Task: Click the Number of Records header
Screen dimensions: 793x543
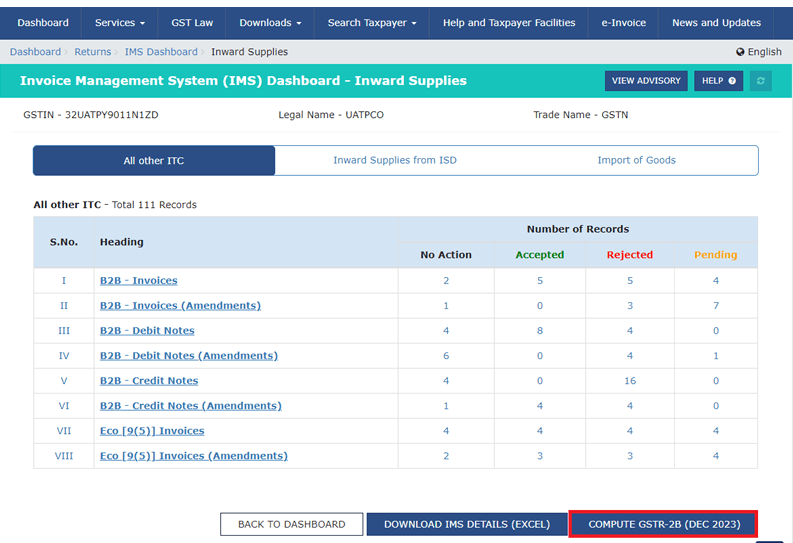Action: coord(578,229)
